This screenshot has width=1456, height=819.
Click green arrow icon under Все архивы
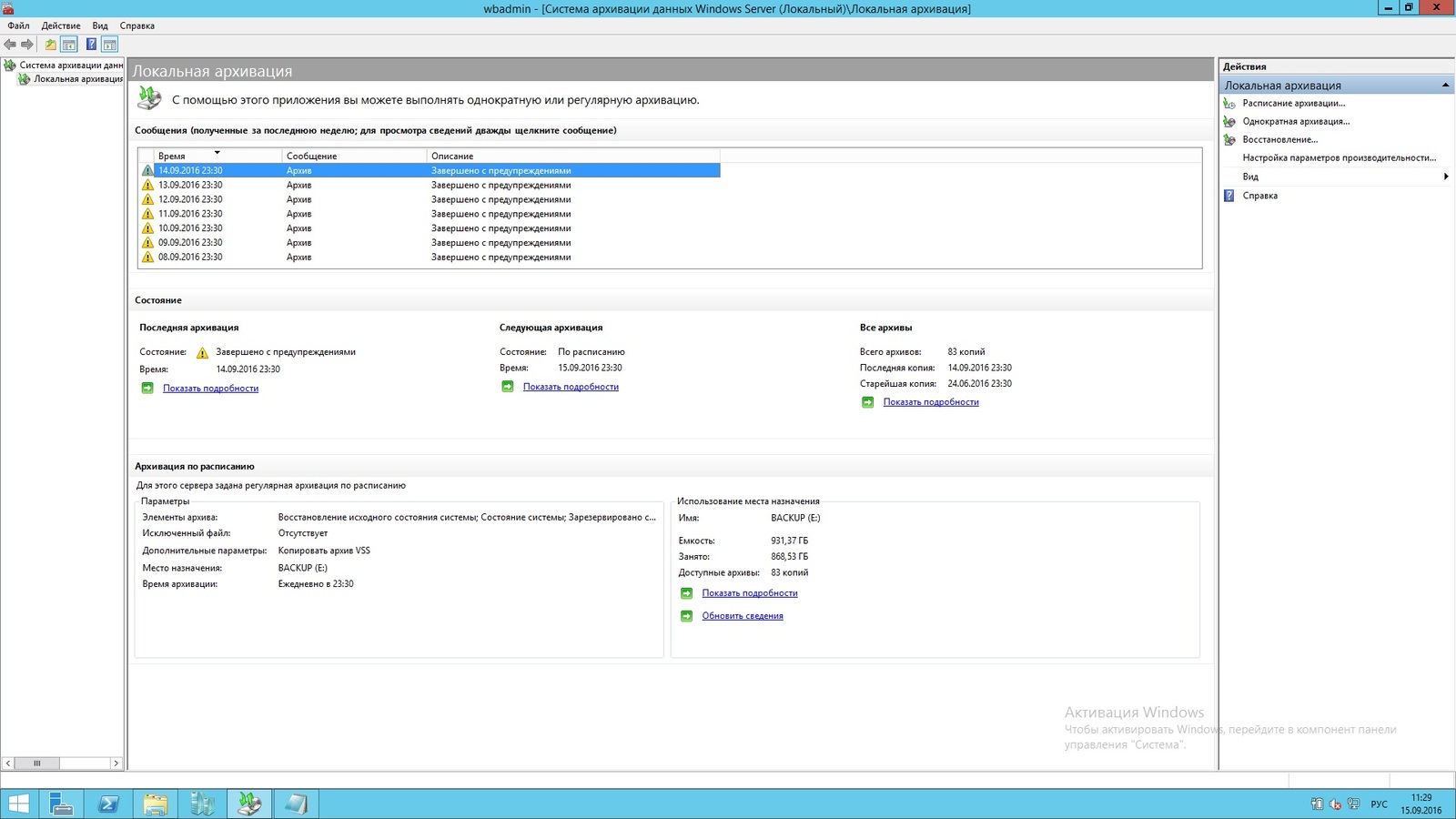point(868,402)
